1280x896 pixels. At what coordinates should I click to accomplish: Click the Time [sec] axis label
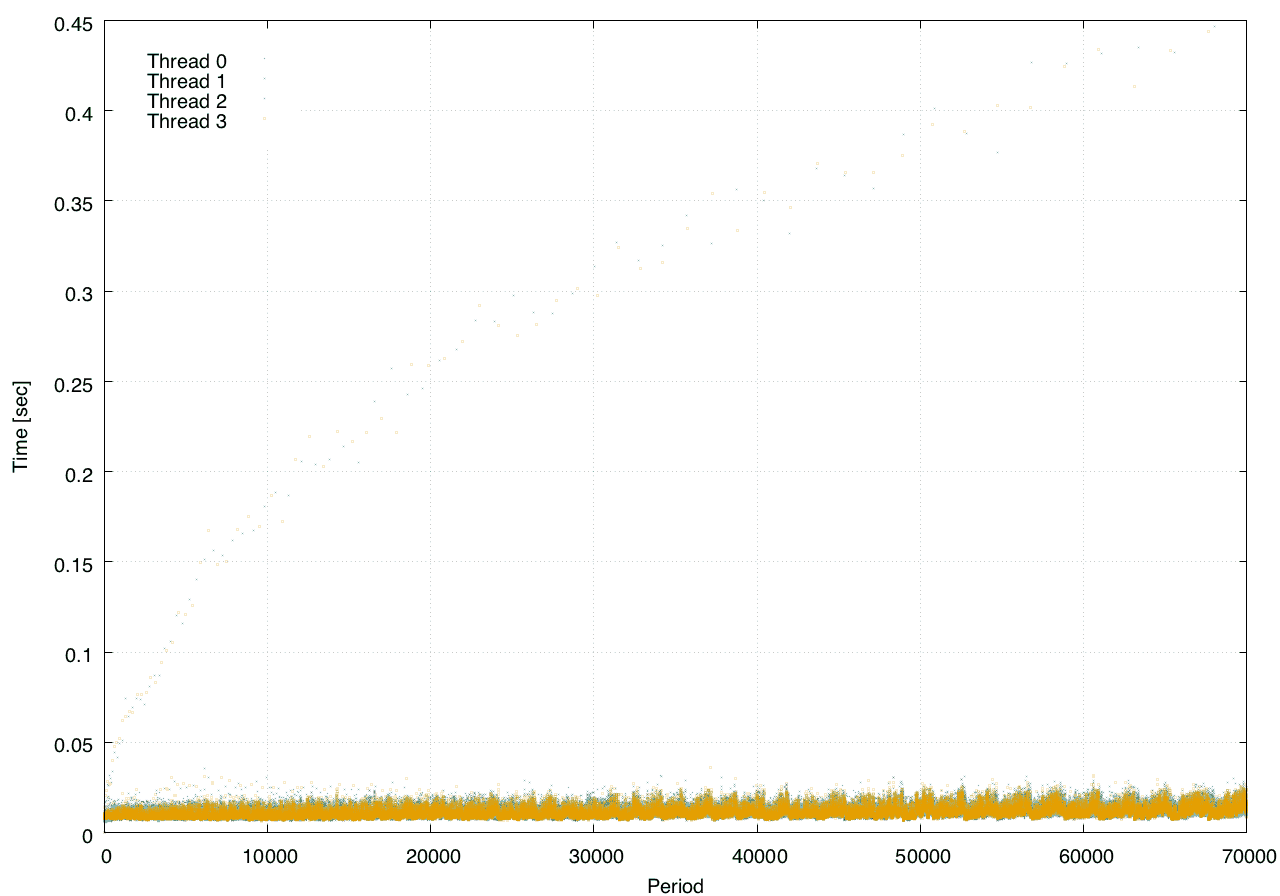pyautogui.click(x=20, y=426)
